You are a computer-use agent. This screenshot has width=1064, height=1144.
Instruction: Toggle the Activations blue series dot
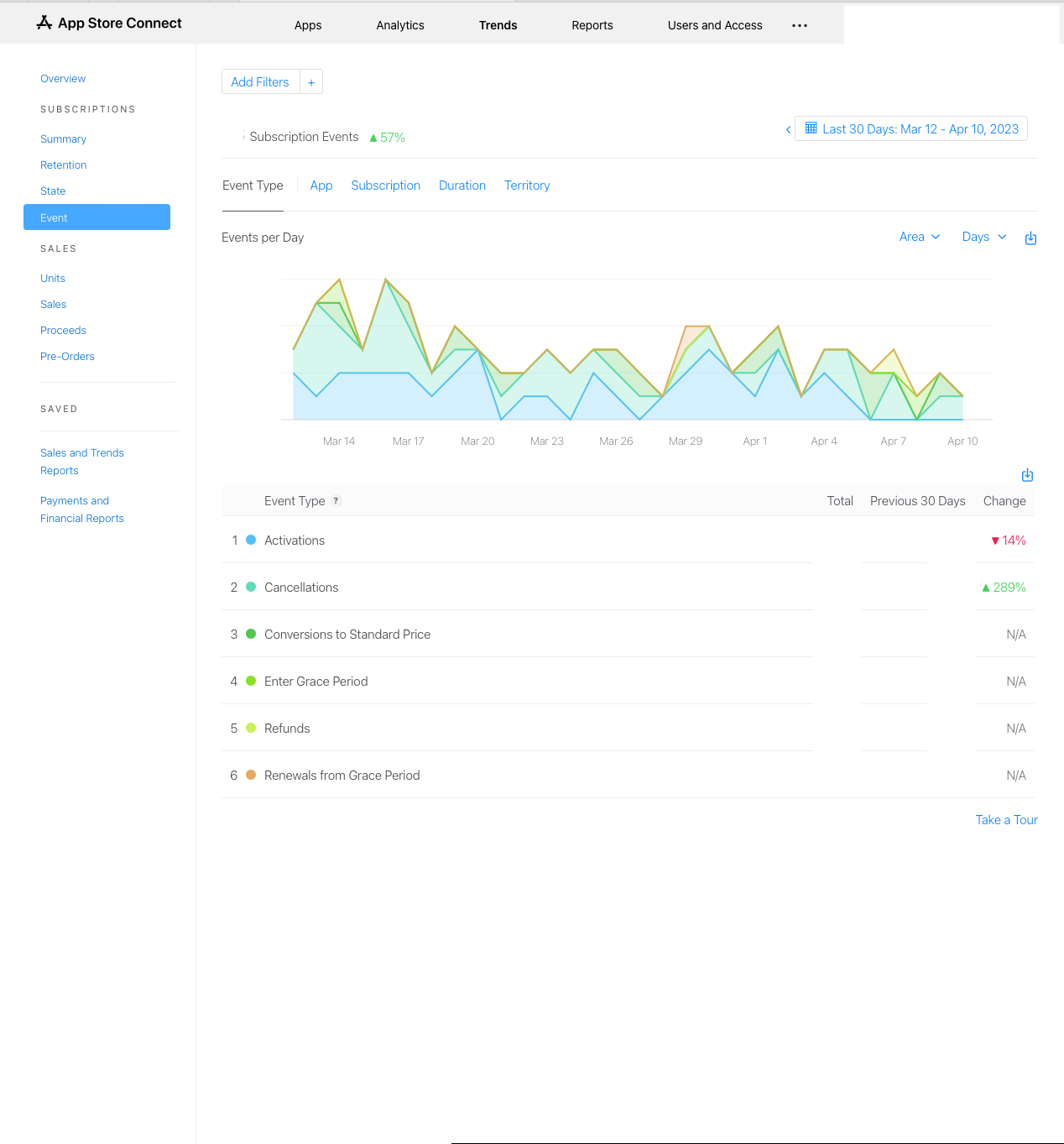251,541
